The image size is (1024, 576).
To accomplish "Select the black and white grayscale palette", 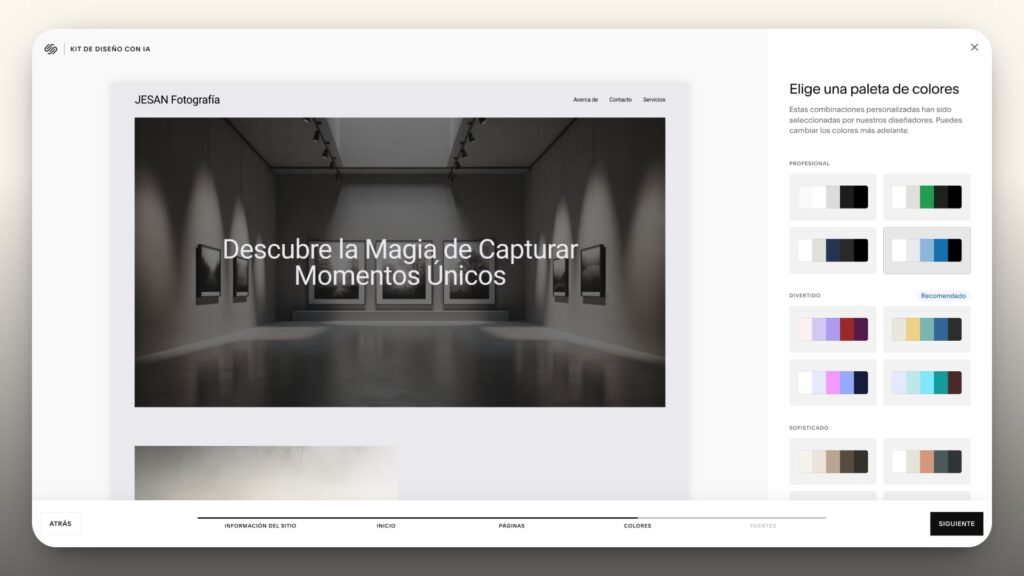I will (833, 197).
